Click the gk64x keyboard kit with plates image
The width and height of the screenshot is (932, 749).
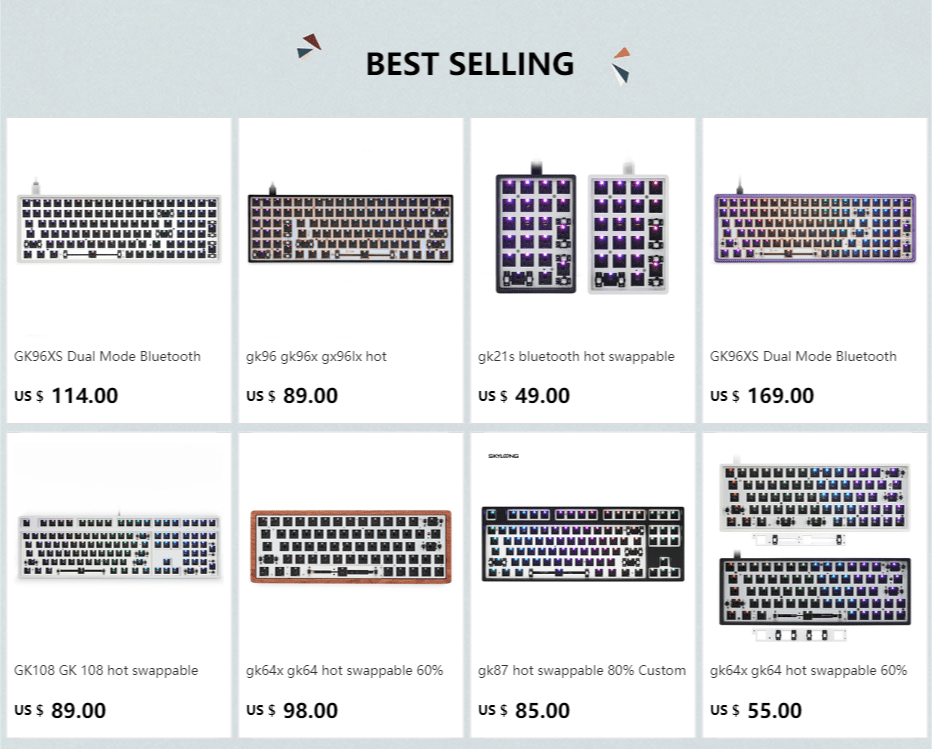coord(814,548)
